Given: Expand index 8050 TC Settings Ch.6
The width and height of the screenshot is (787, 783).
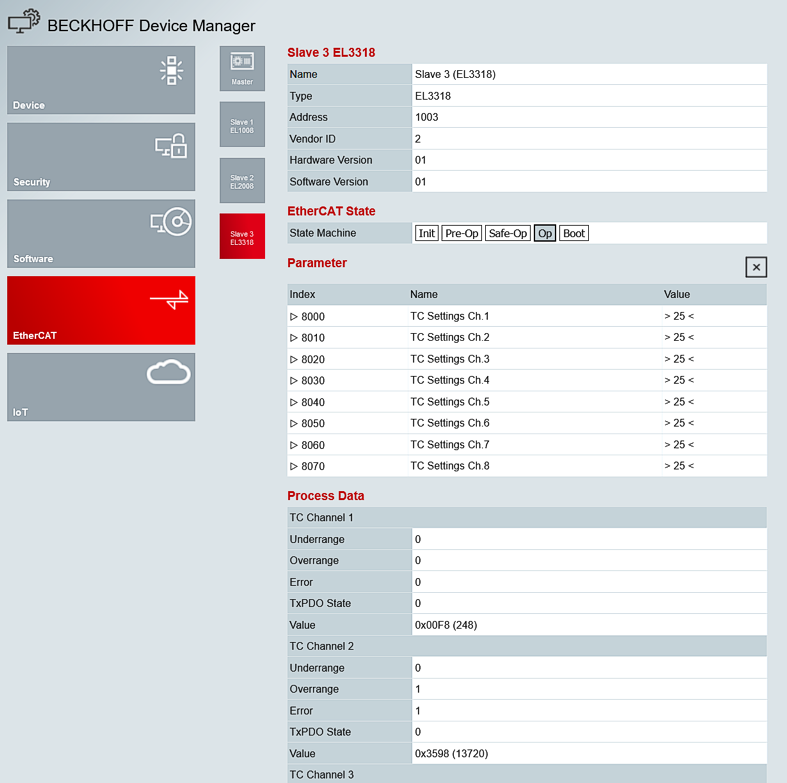Looking at the screenshot, I should point(294,424).
